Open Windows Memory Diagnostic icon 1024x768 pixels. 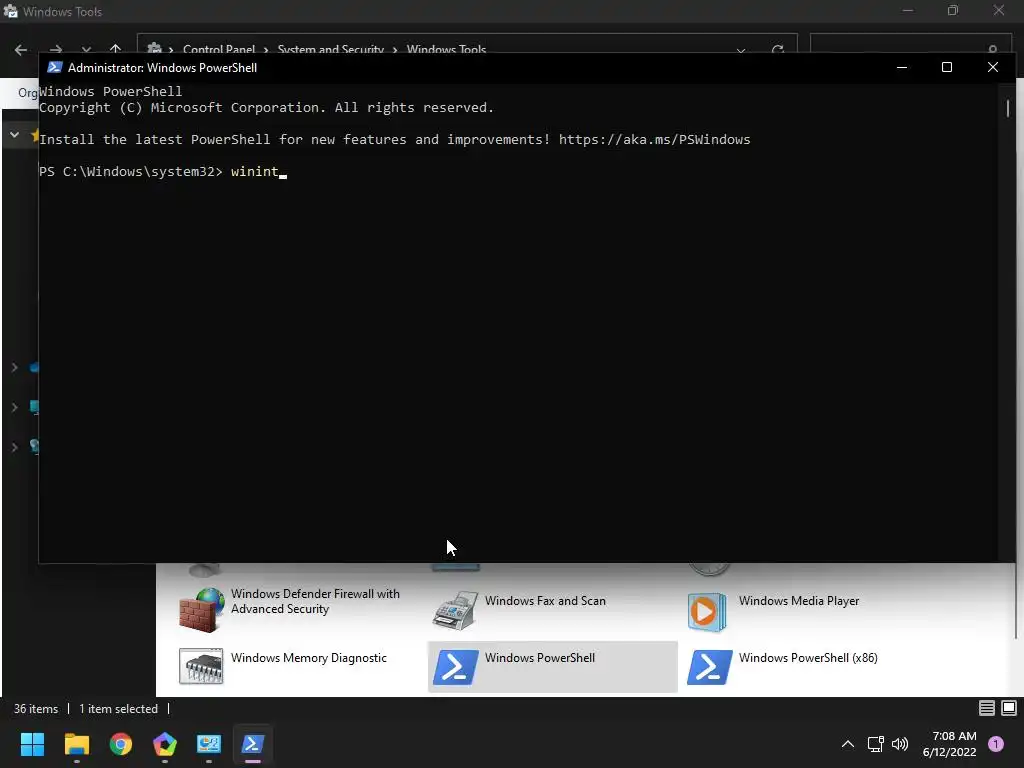201,666
